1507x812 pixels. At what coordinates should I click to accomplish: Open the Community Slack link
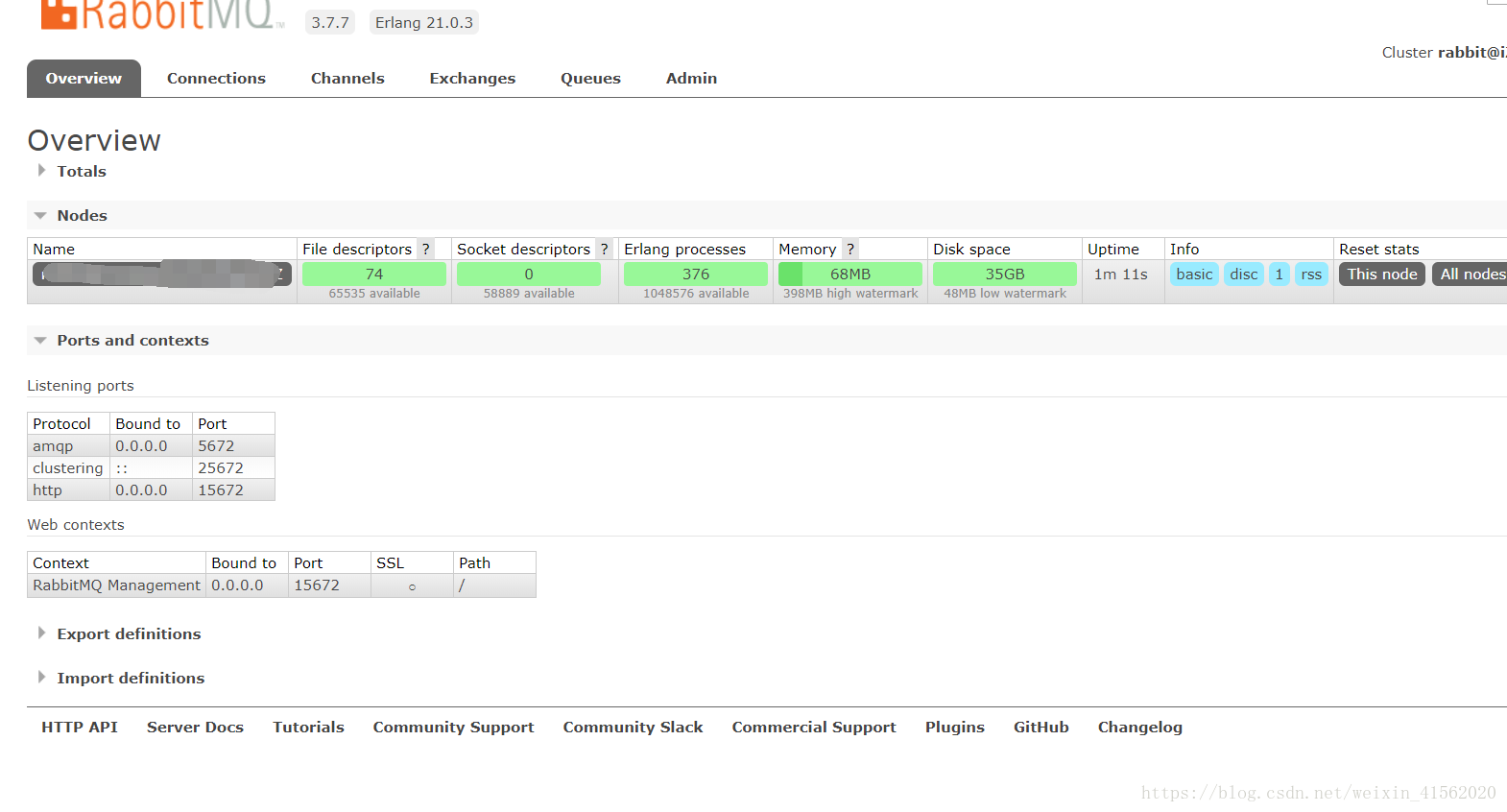pos(633,727)
